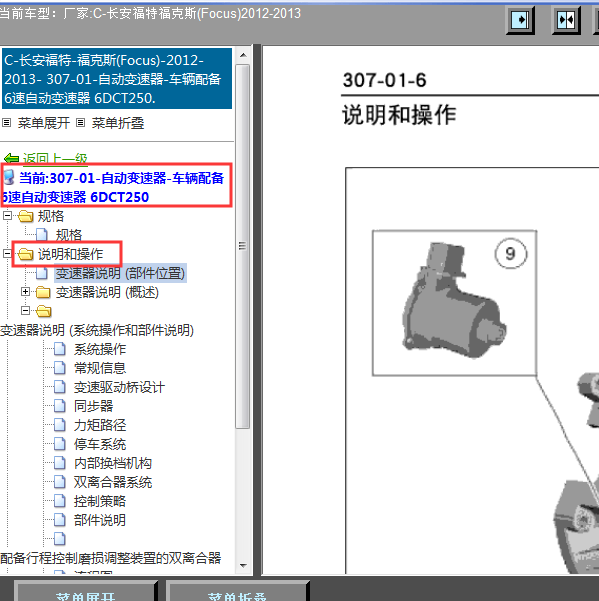Click the tree scrollbar up arrow
The width and height of the screenshot is (599, 601).
tap(243, 56)
